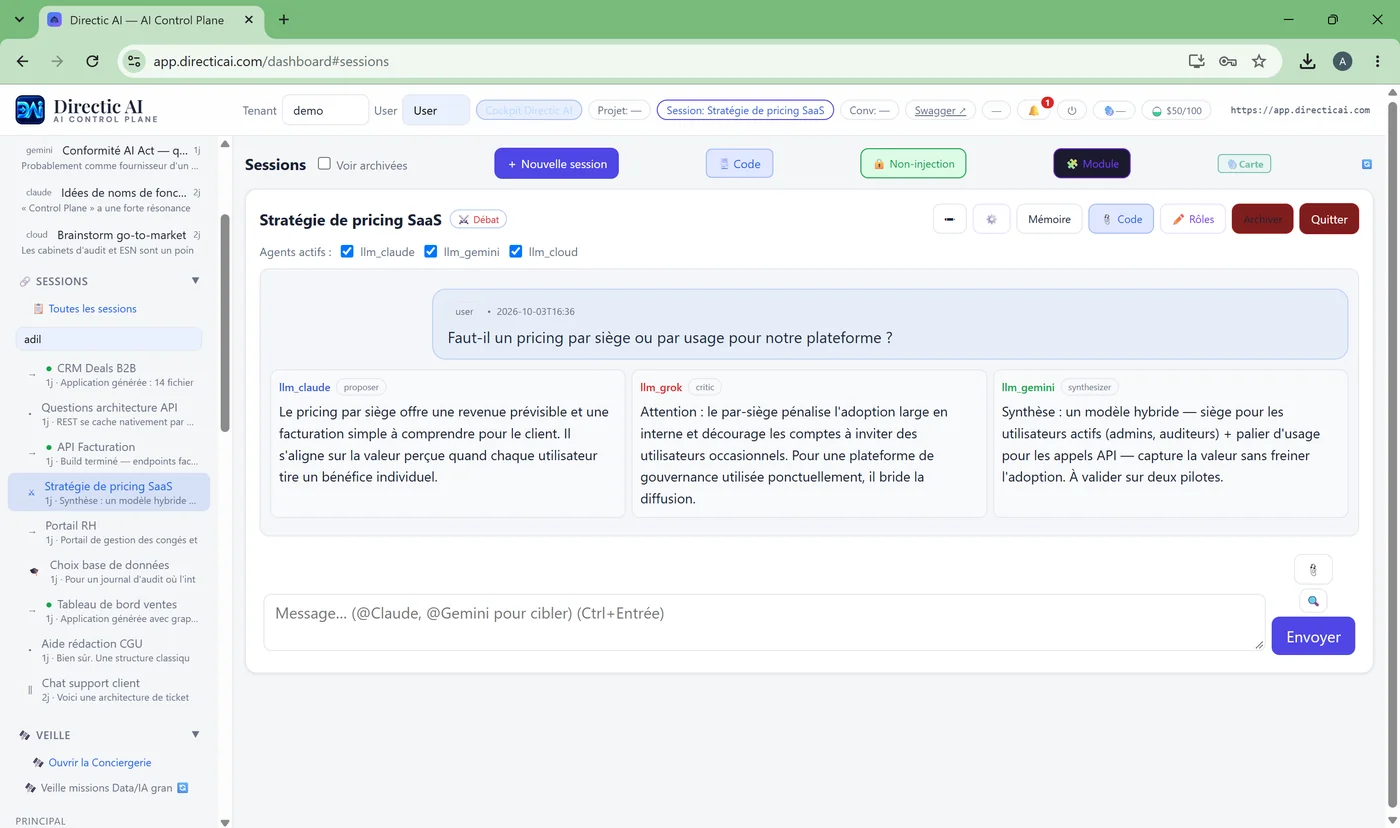
Task: Collapse the SESSIONS sidebar section
Action: coord(195,281)
